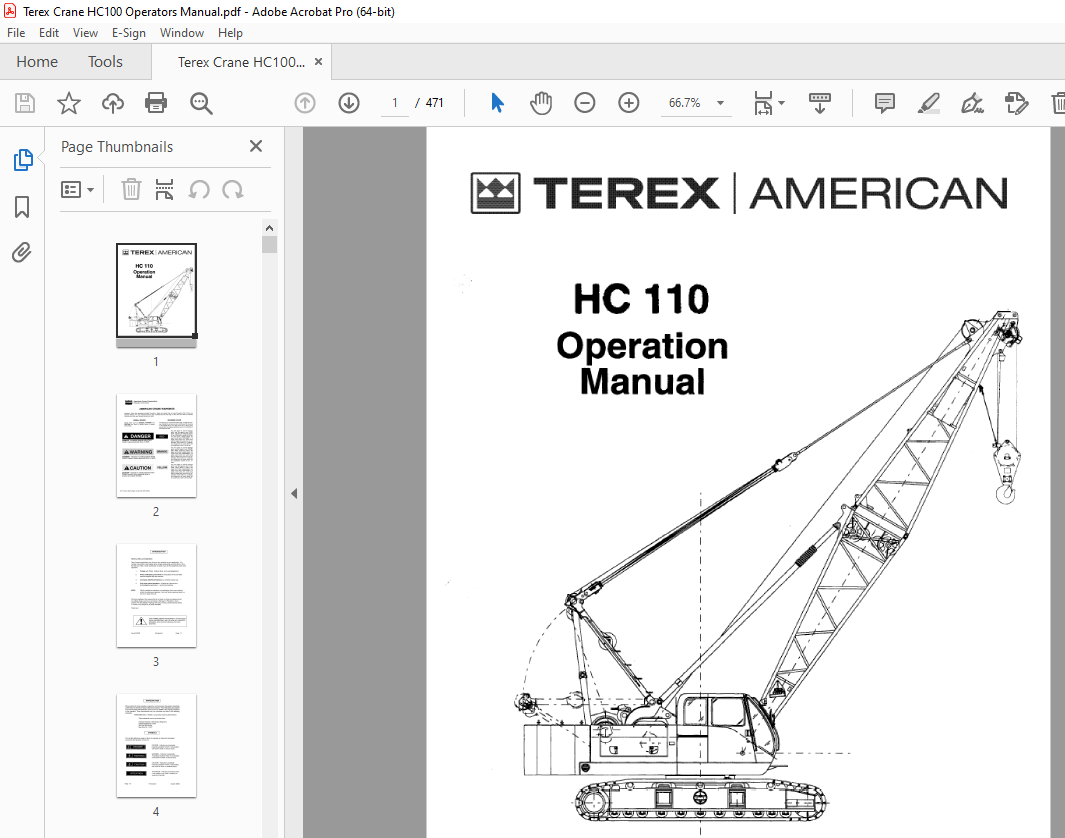Open the E-Sign menu
The height and width of the screenshot is (838, 1065).
[x=128, y=33]
